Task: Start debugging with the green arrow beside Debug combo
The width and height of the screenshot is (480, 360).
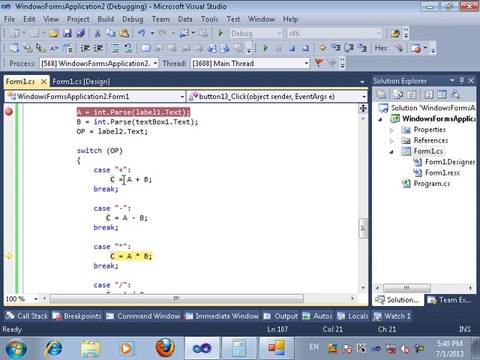Action: pyautogui.click(x=220, y=33)
